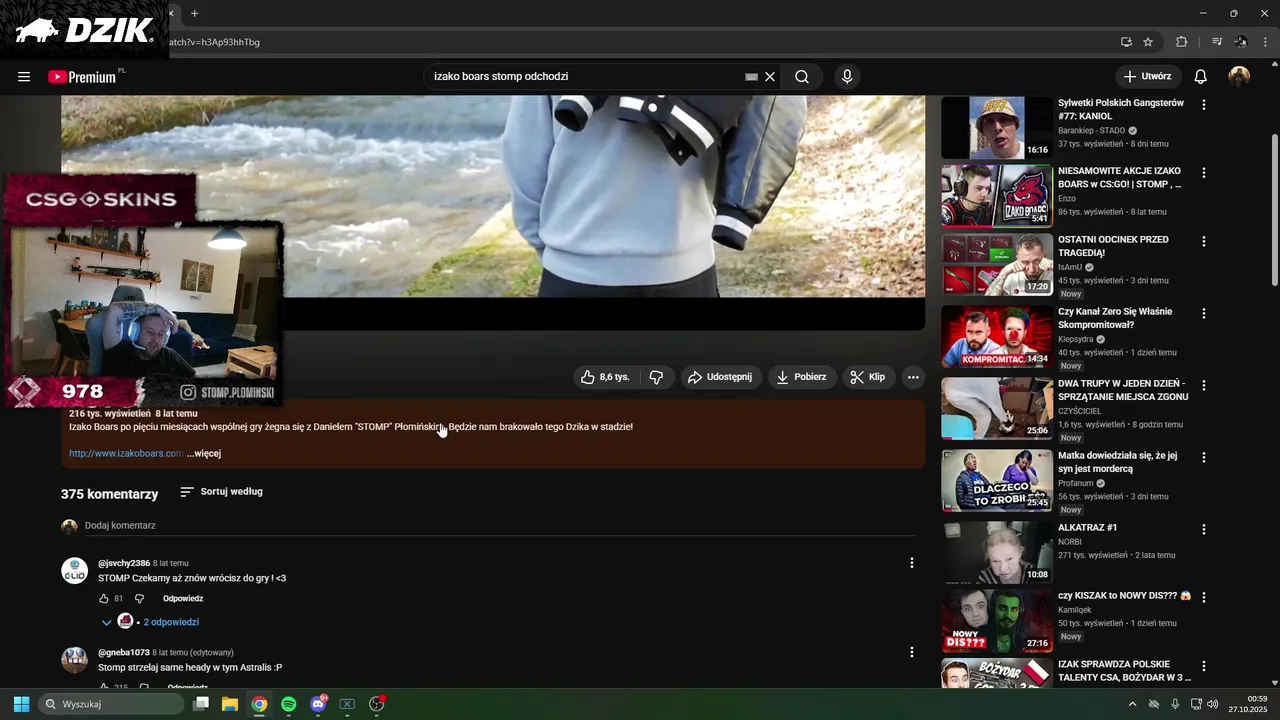Open YouTube notifications bell

(x=1201, y=77)
